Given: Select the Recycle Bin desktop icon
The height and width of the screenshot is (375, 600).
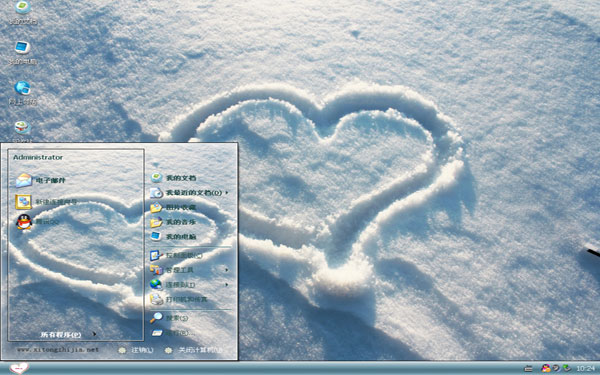Looking at the screenshot, I should [23, 130].
